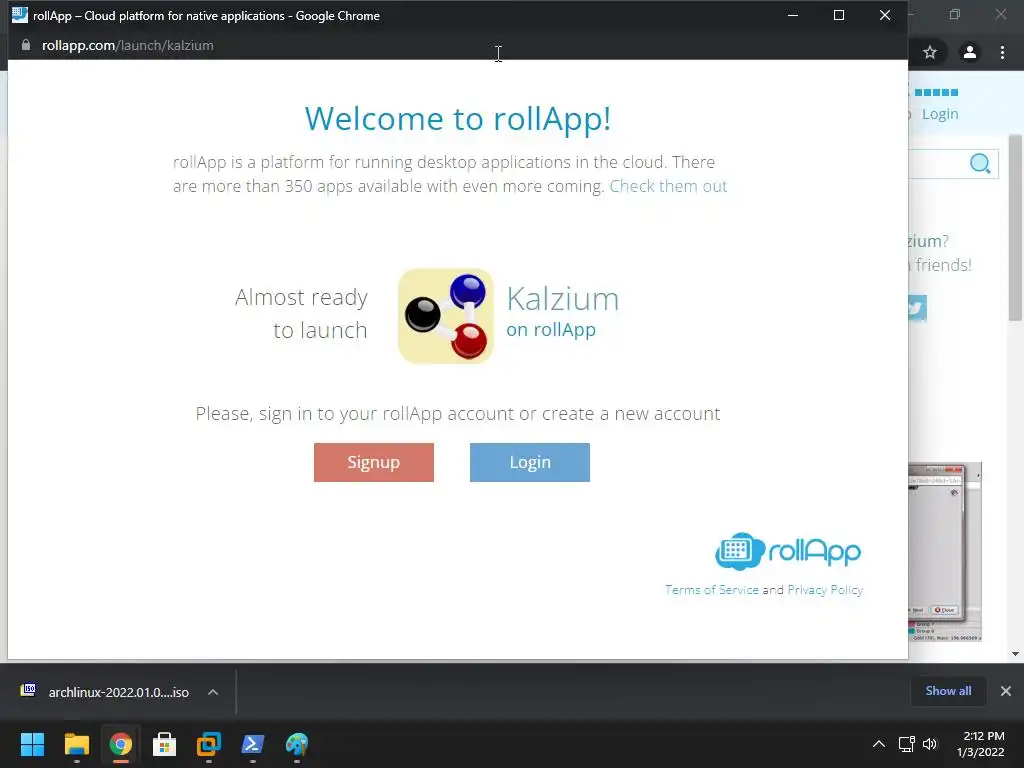Screen dimensions: 1024x768
Task: Click Login link in background page
Action: click(940, 114)
